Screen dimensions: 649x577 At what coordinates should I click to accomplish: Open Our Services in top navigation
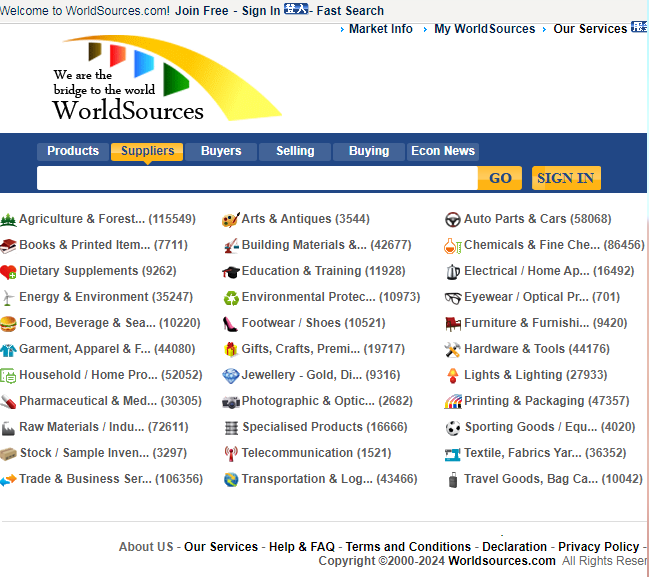tap(590, 29)
